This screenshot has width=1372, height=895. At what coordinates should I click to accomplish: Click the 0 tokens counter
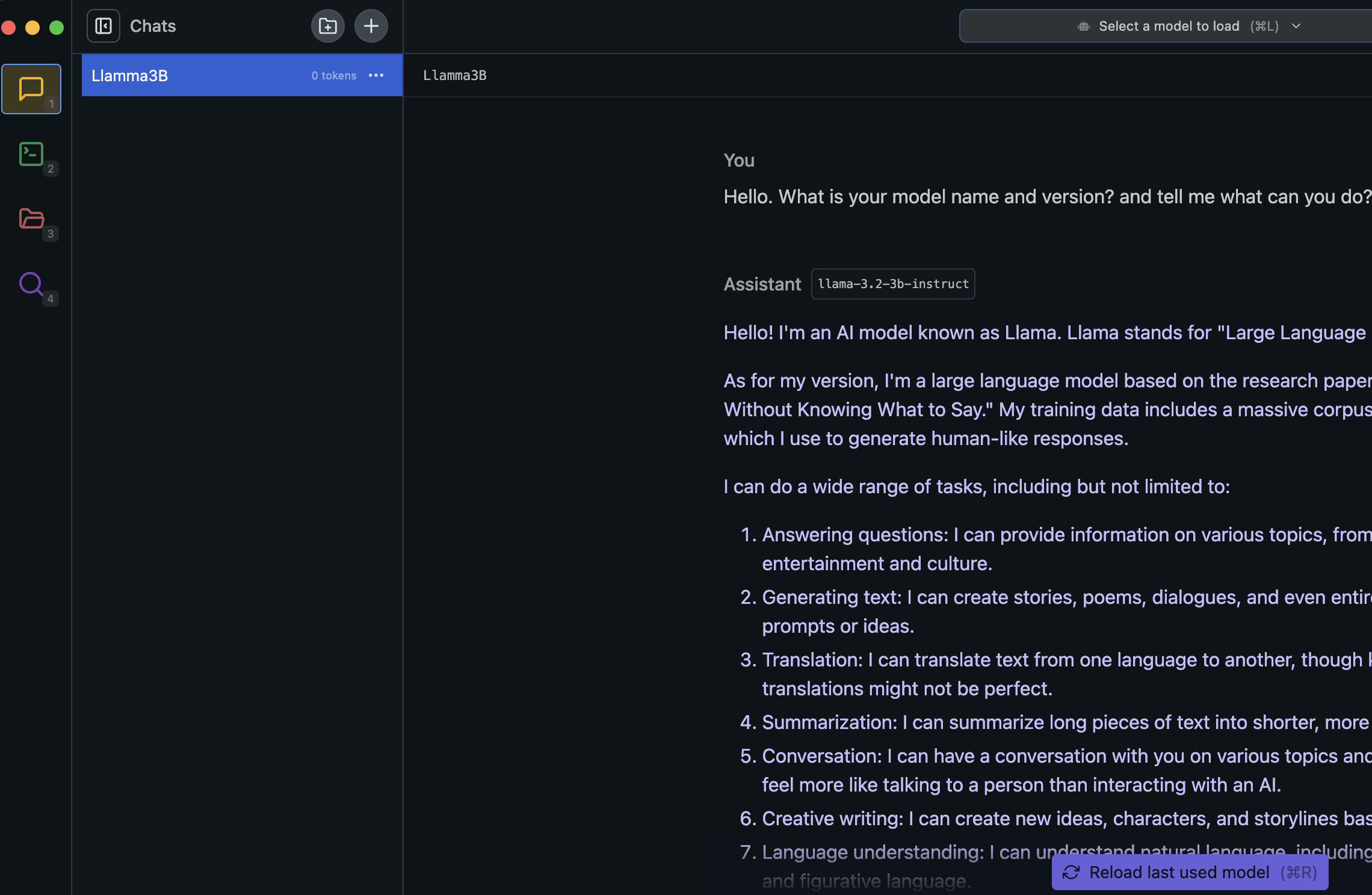point(334,76)
